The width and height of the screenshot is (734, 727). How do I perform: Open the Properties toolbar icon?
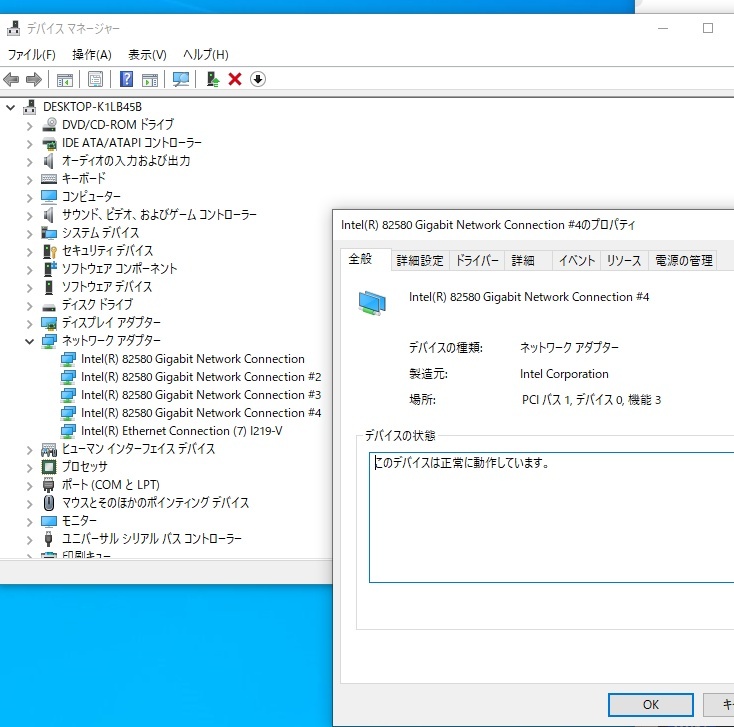coord(95,80)
